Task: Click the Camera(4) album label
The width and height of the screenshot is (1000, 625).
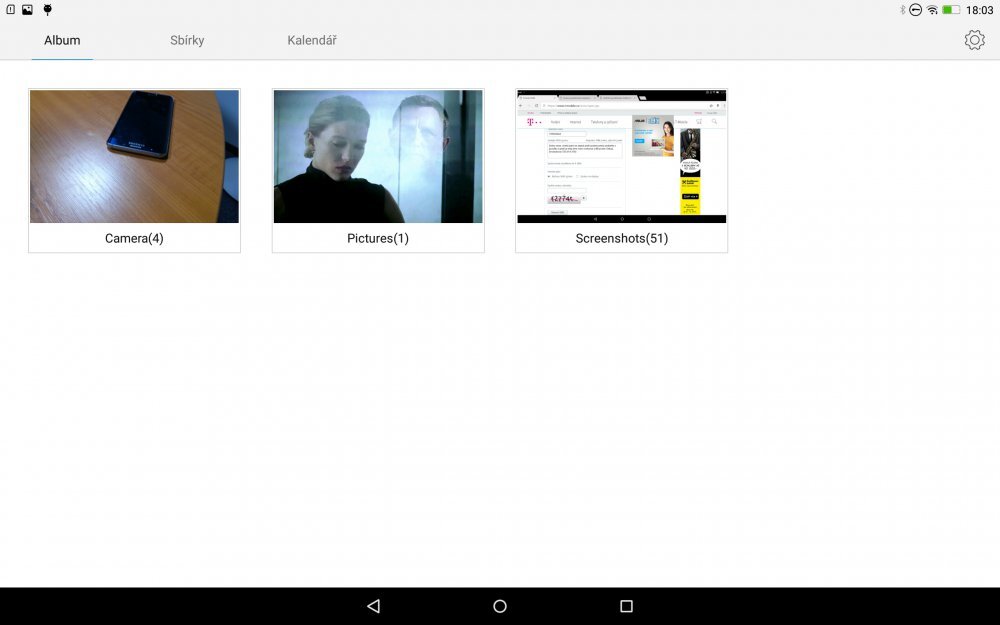Action: (134, 238)
